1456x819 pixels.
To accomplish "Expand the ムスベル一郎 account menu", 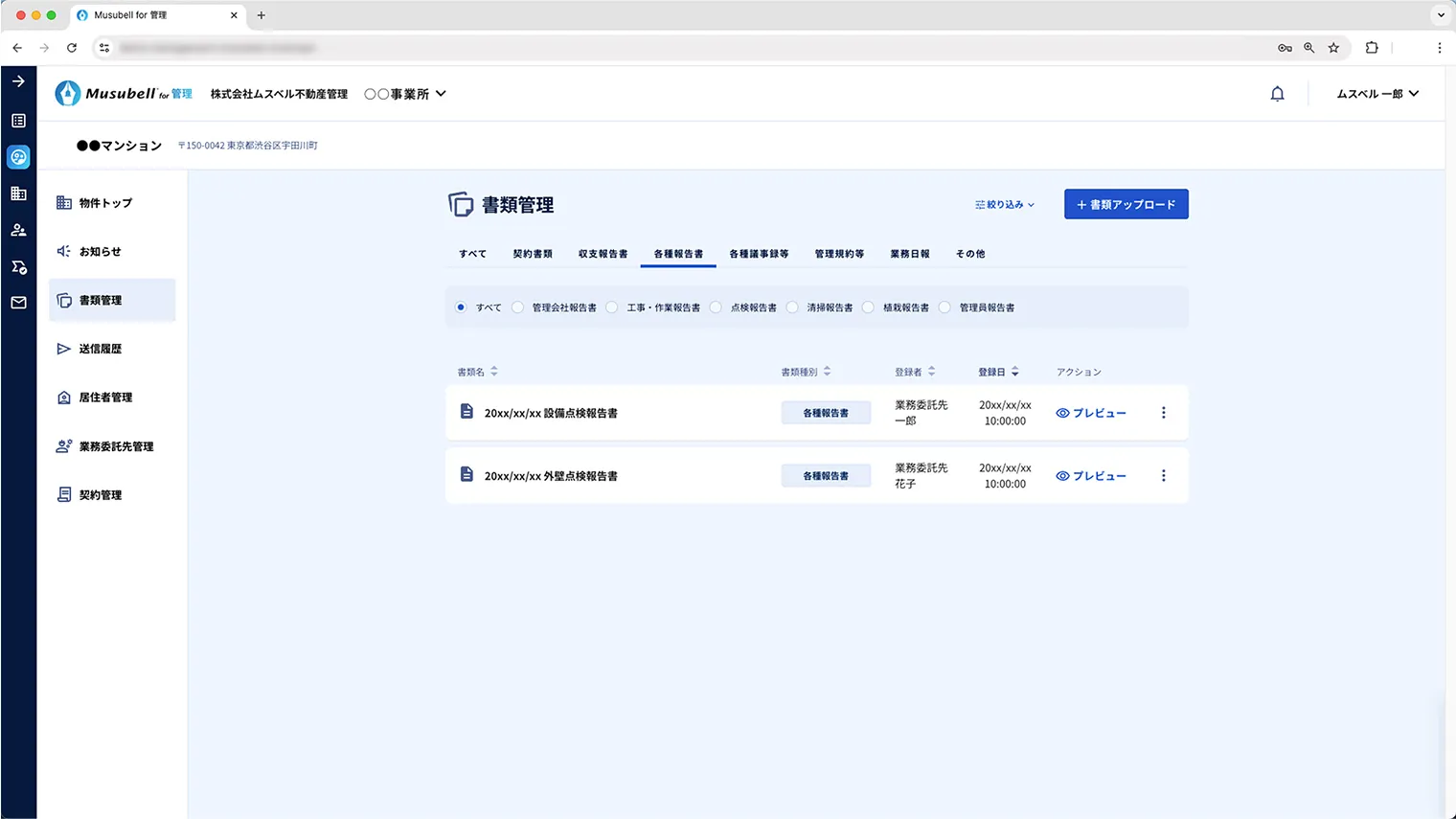I will point(1376,93).
